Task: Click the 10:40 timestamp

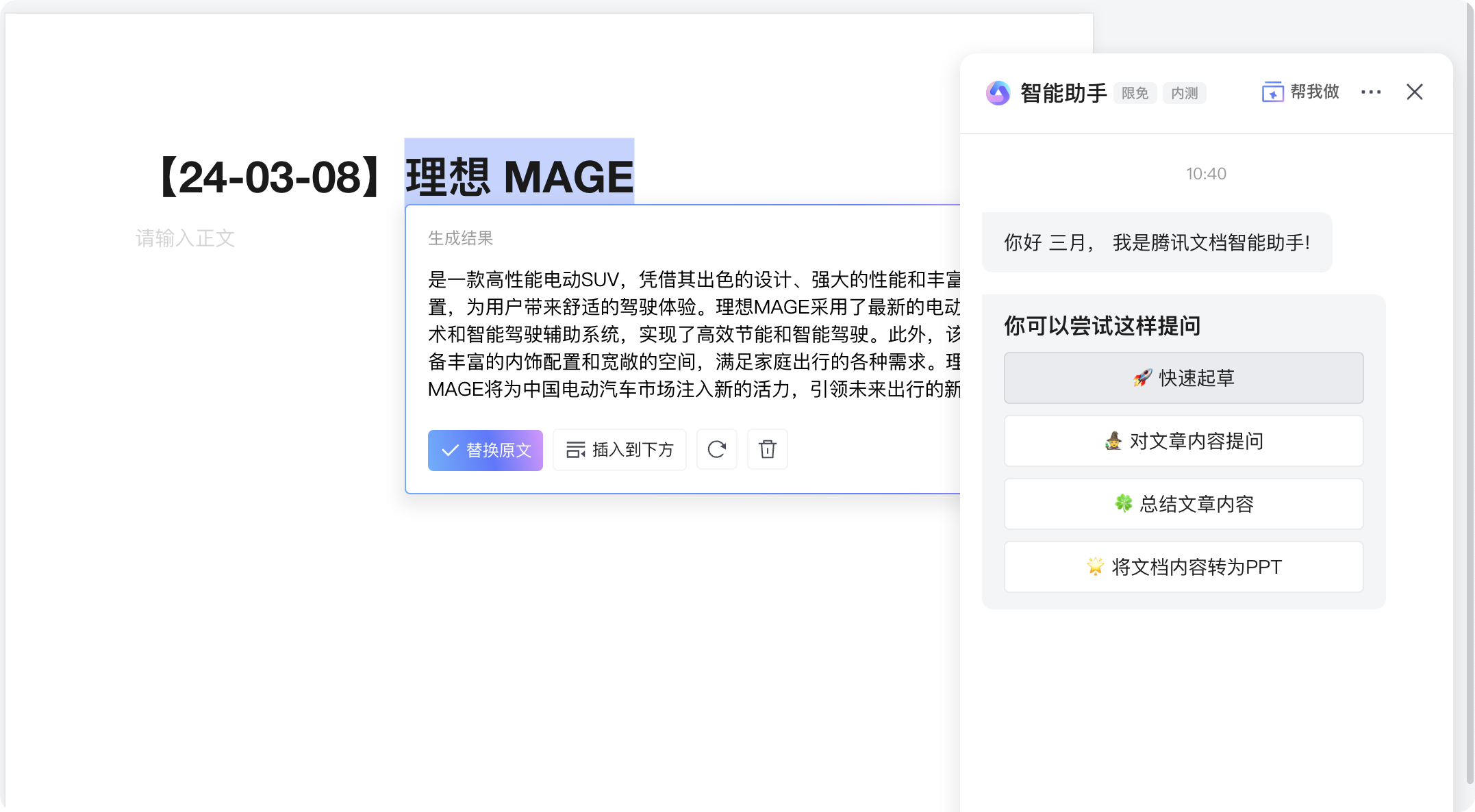Action: 1206,174
